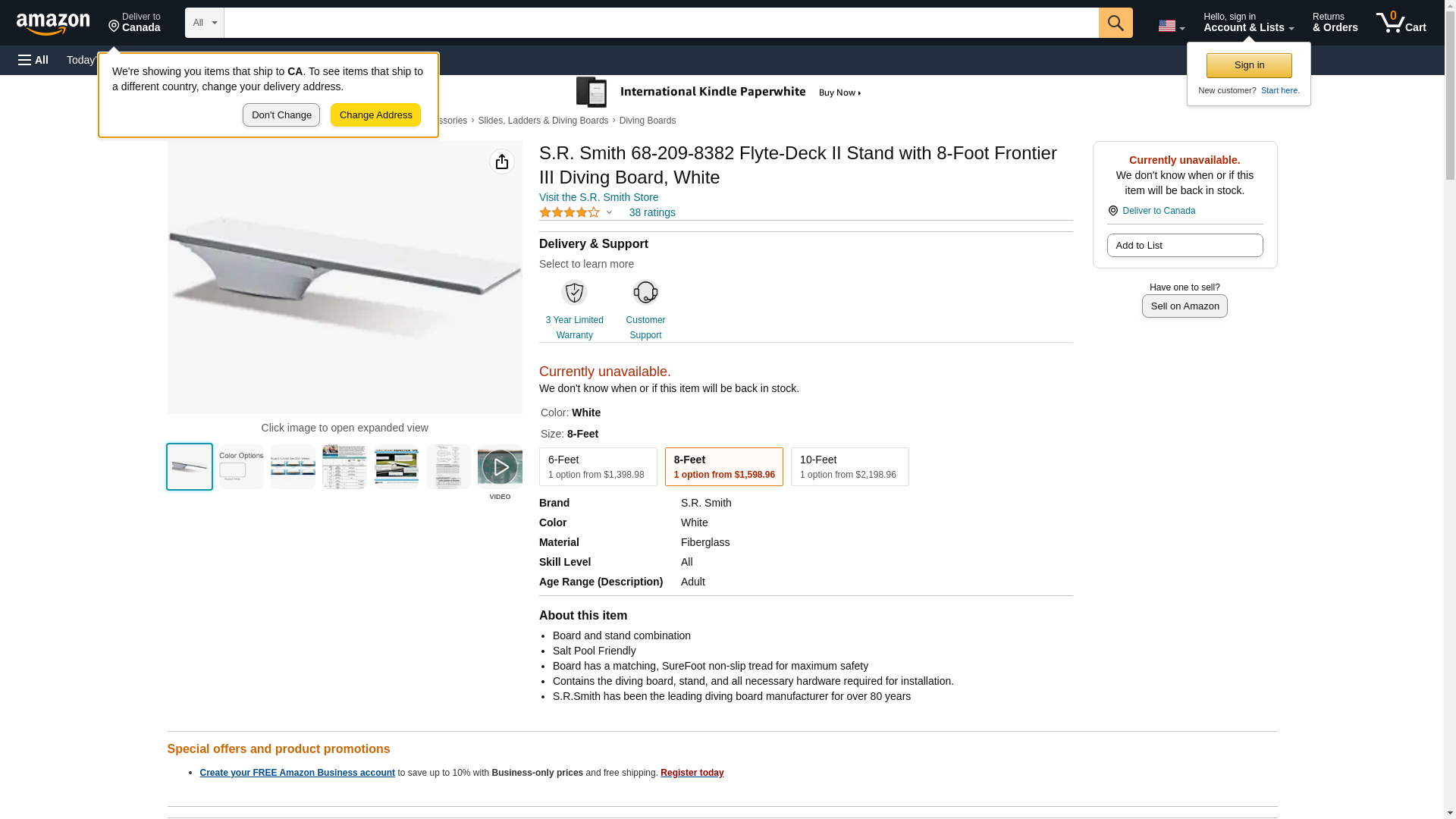Open the Returns & Orders menu

point(1335,23)
